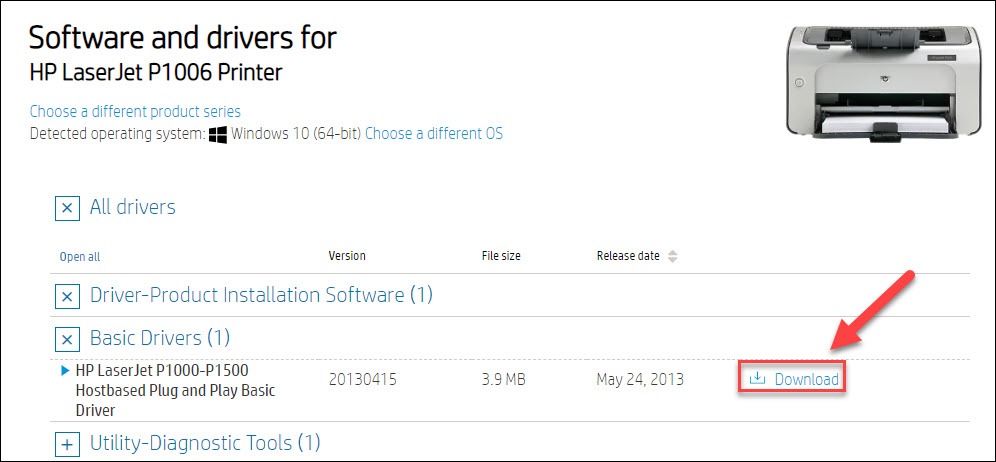996x462 pixels.
Task: Click the HP LaserJet P1006 printer image
Action: pos(882,81)
